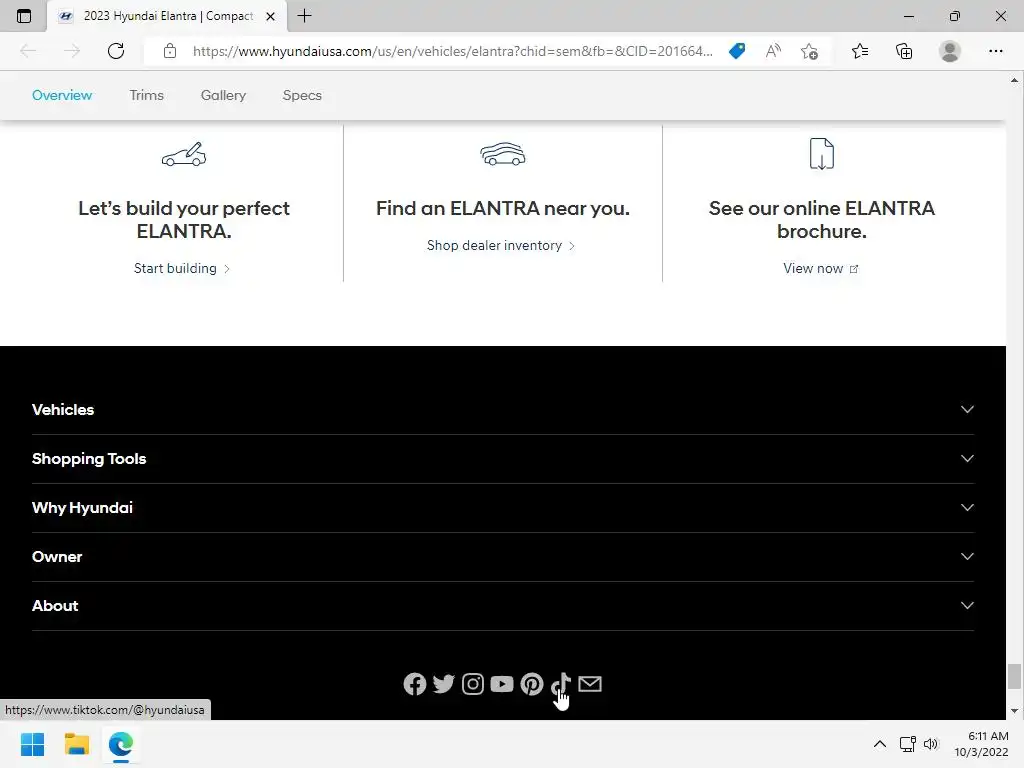The image size is (1024, 768).
Task: Open File Explorer from taskbar
Action: coord(76,744)
